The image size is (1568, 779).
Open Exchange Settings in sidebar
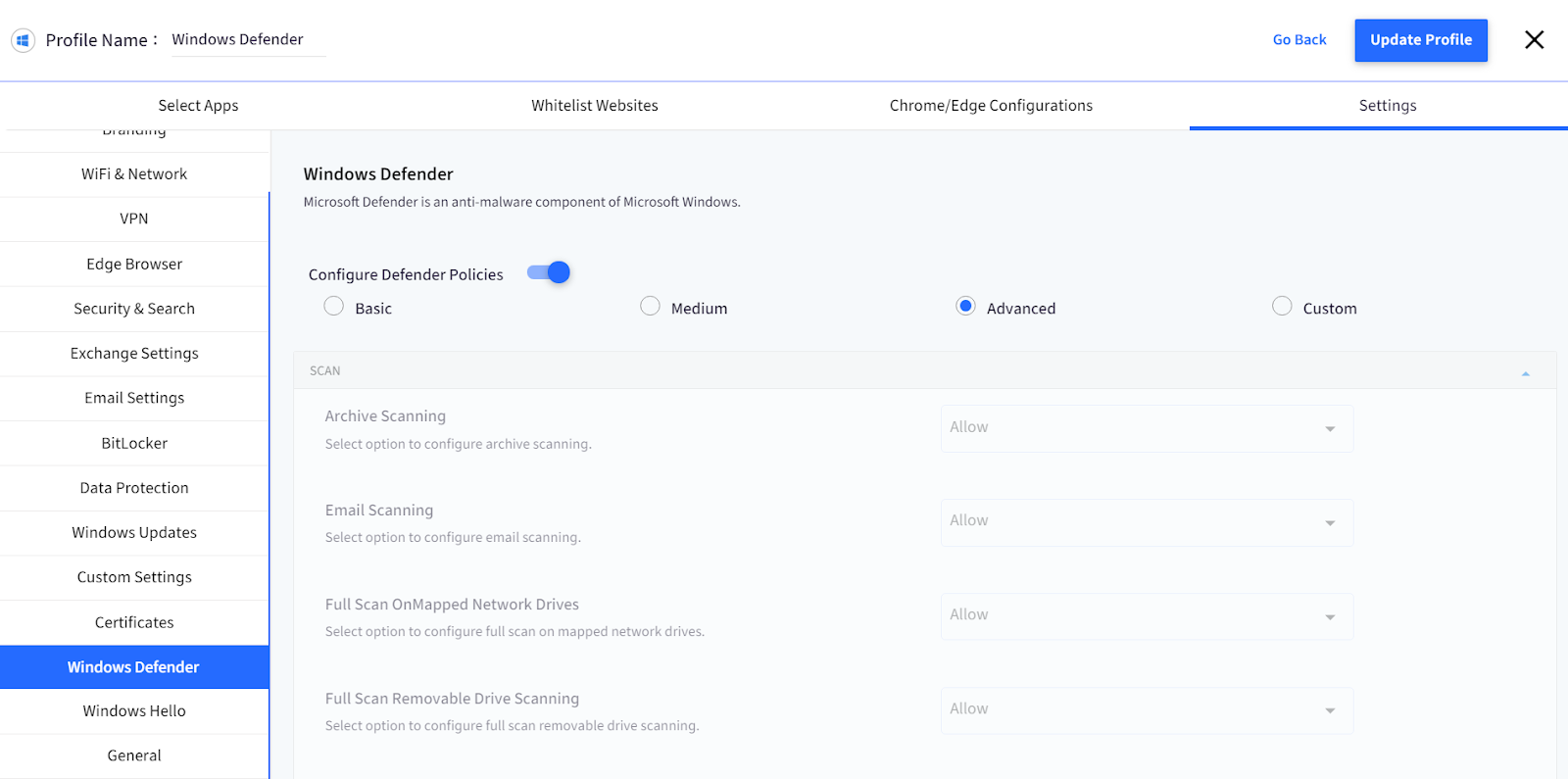[x=134, y=354]
